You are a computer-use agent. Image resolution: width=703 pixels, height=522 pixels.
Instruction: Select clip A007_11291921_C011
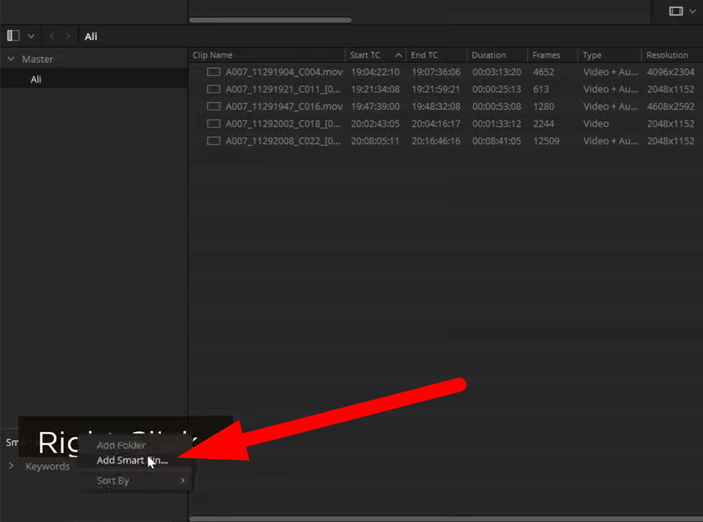coord(283,89)
